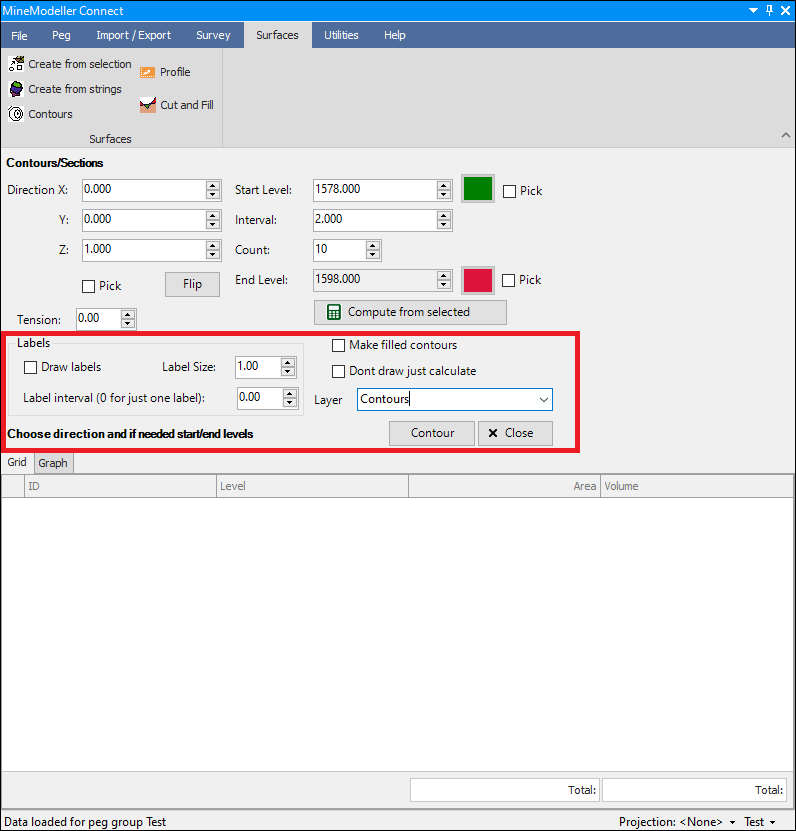
Task: Click the Create from strings icon
Action: (x=16, y=89)
